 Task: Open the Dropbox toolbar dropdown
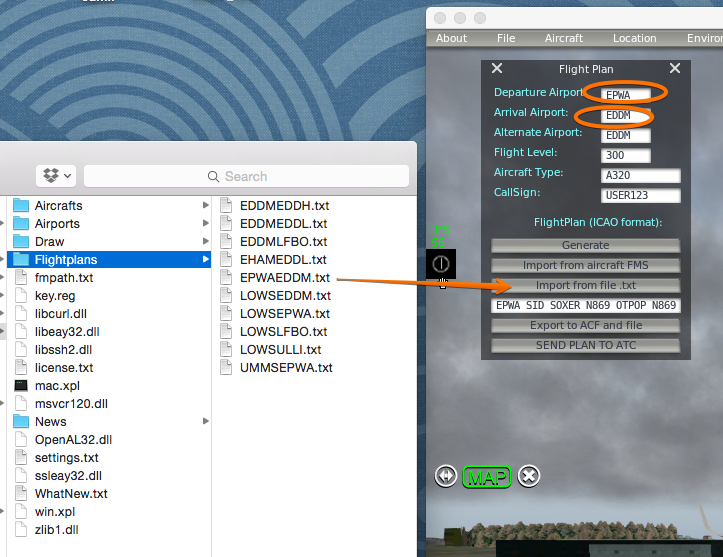[56, 175]
